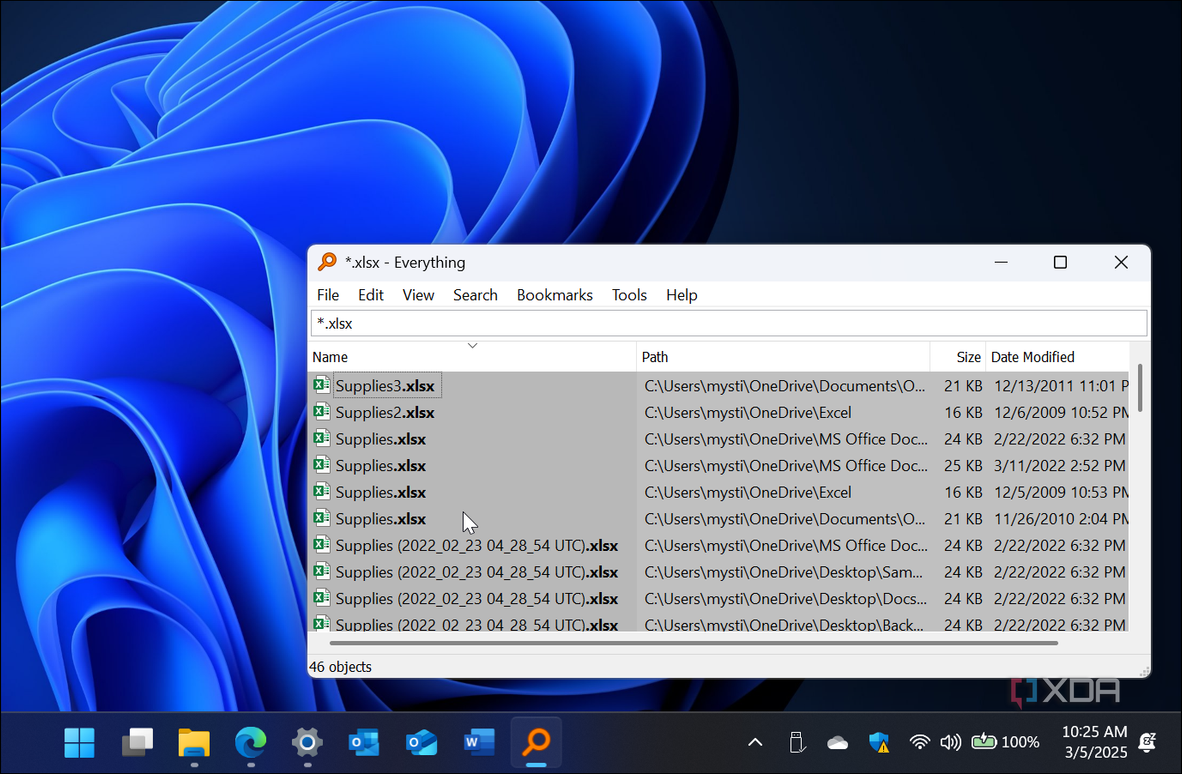
Task: Click the *.xlsx search input field
Action: [729, 323]
